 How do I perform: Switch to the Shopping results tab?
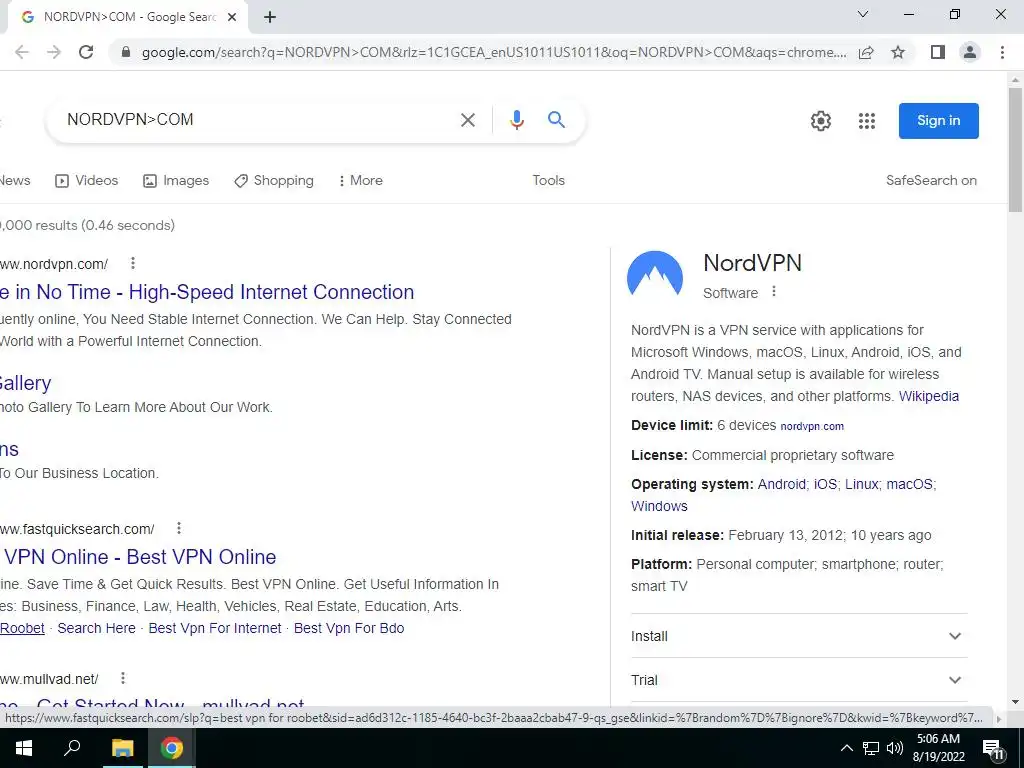point(274,181)
